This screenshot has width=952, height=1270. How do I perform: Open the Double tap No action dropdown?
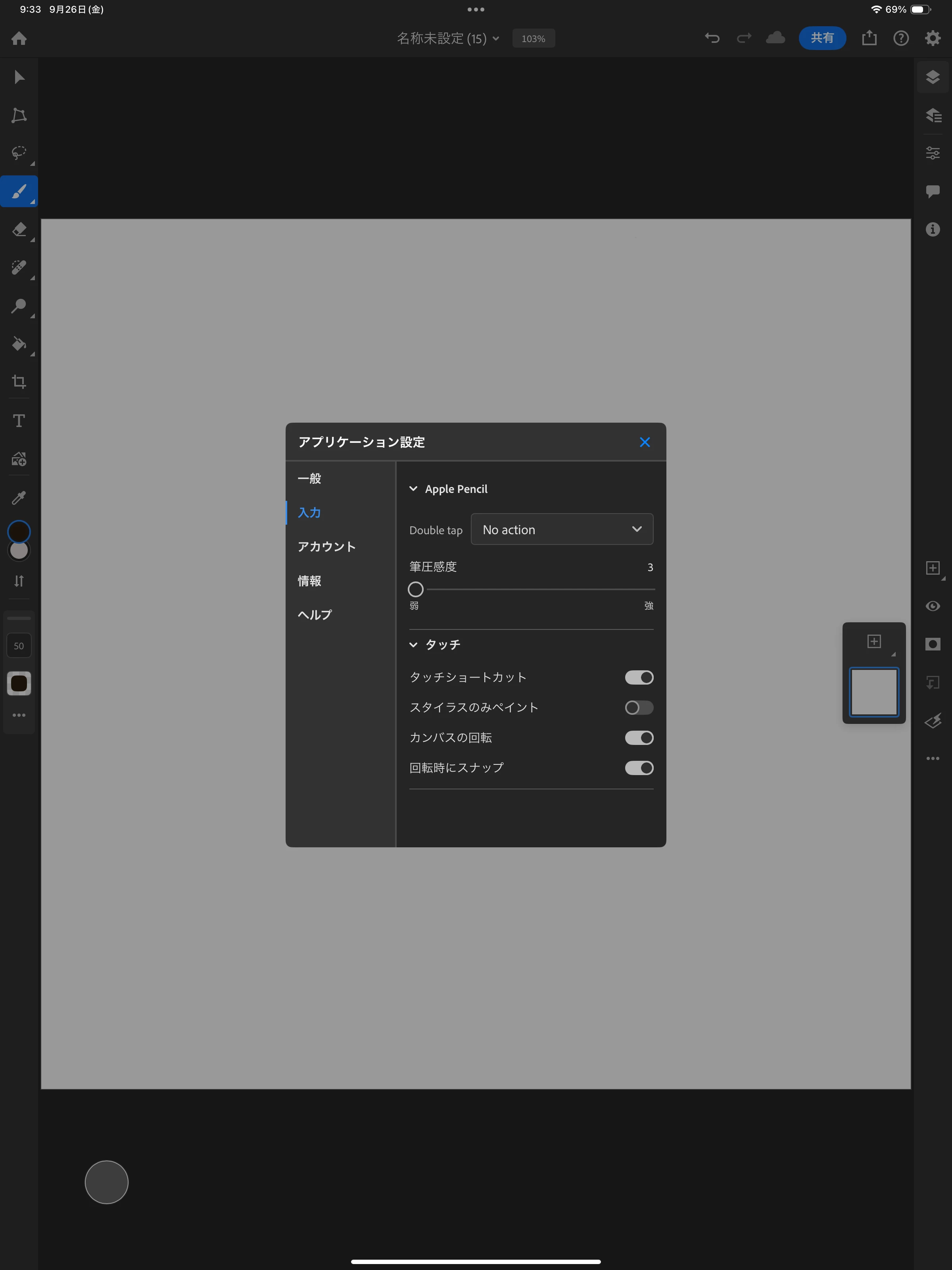(562, 529)
